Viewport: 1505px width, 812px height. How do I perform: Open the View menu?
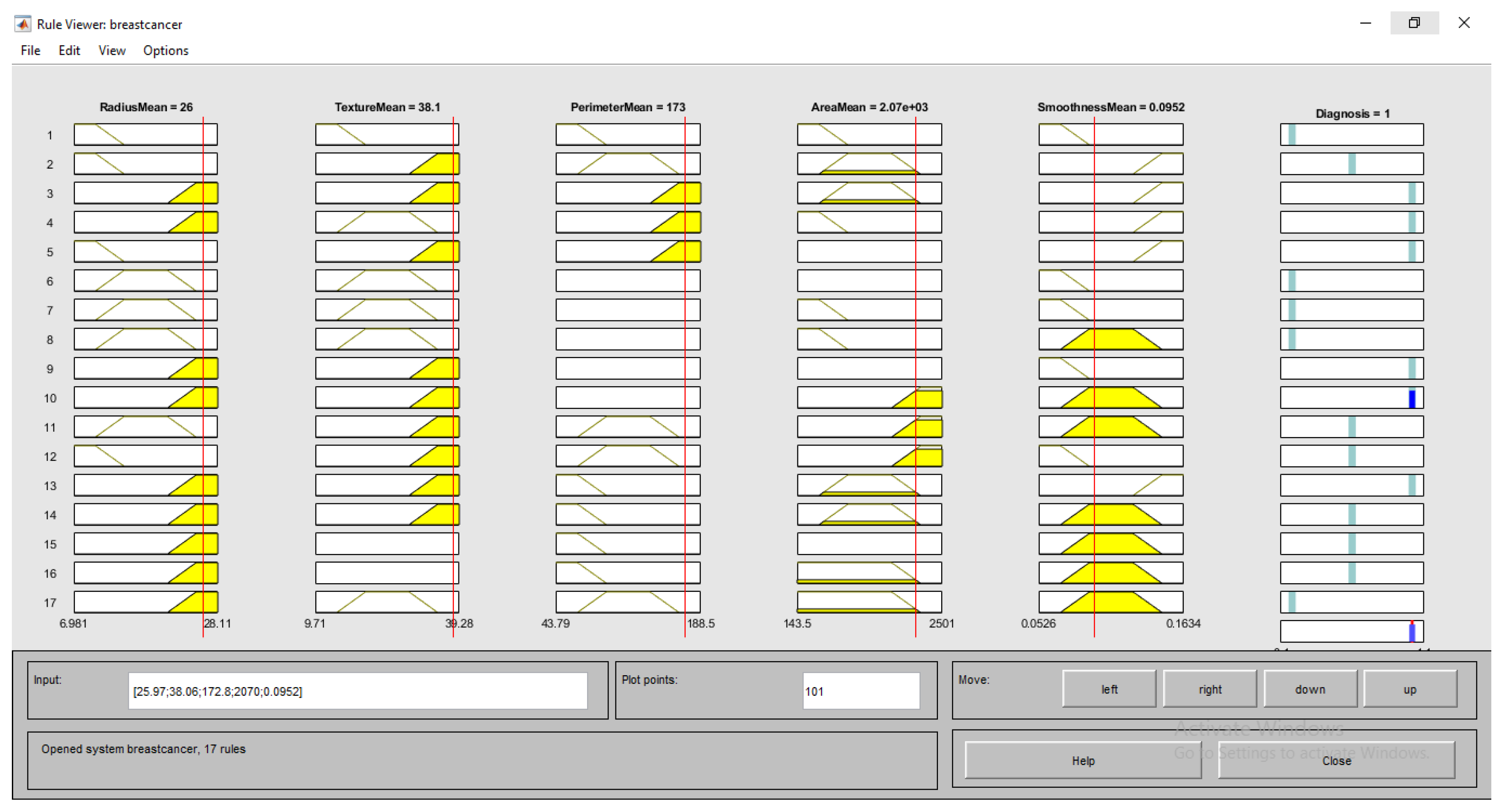click(x=112, y=51)
